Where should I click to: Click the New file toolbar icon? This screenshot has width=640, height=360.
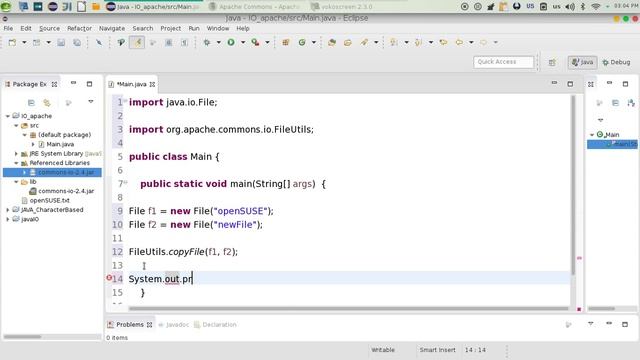(x=12, y=42)
